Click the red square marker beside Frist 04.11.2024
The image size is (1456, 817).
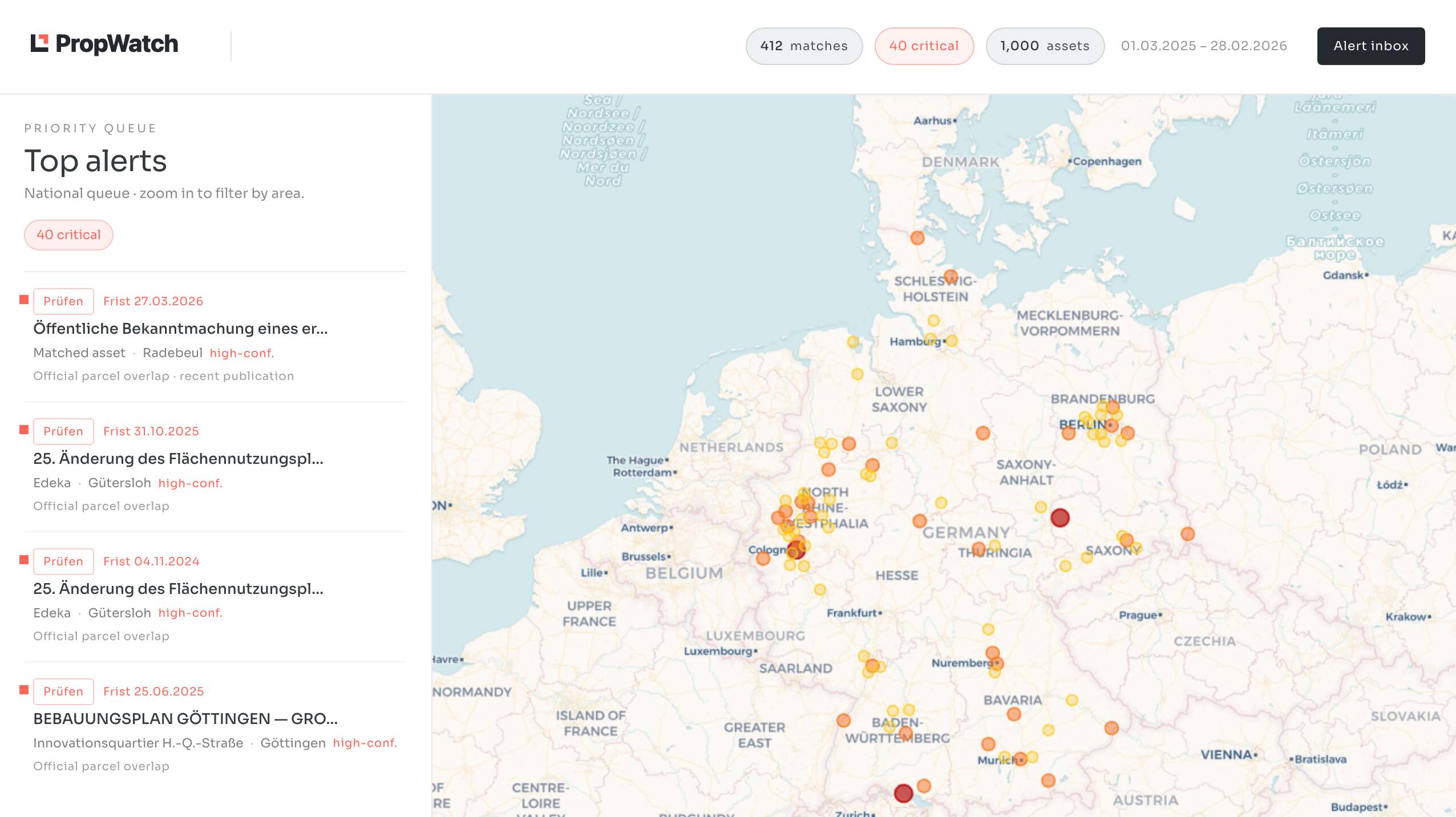coord(24,560)
